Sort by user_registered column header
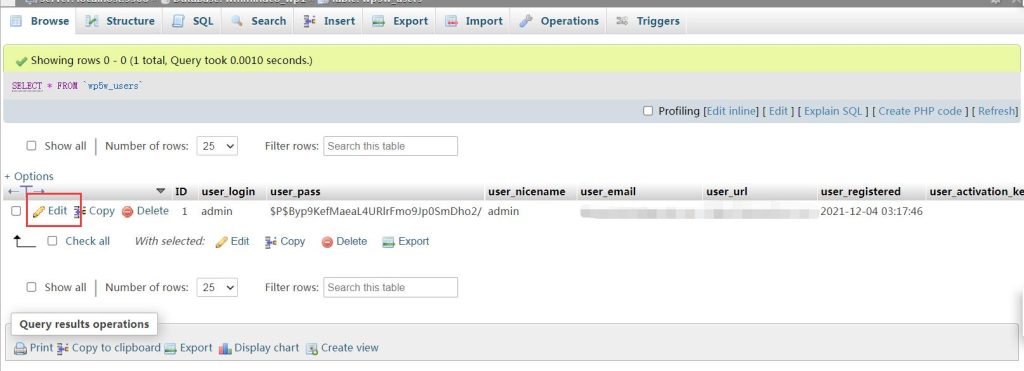The image size is (1024, 371). [861, 192]
